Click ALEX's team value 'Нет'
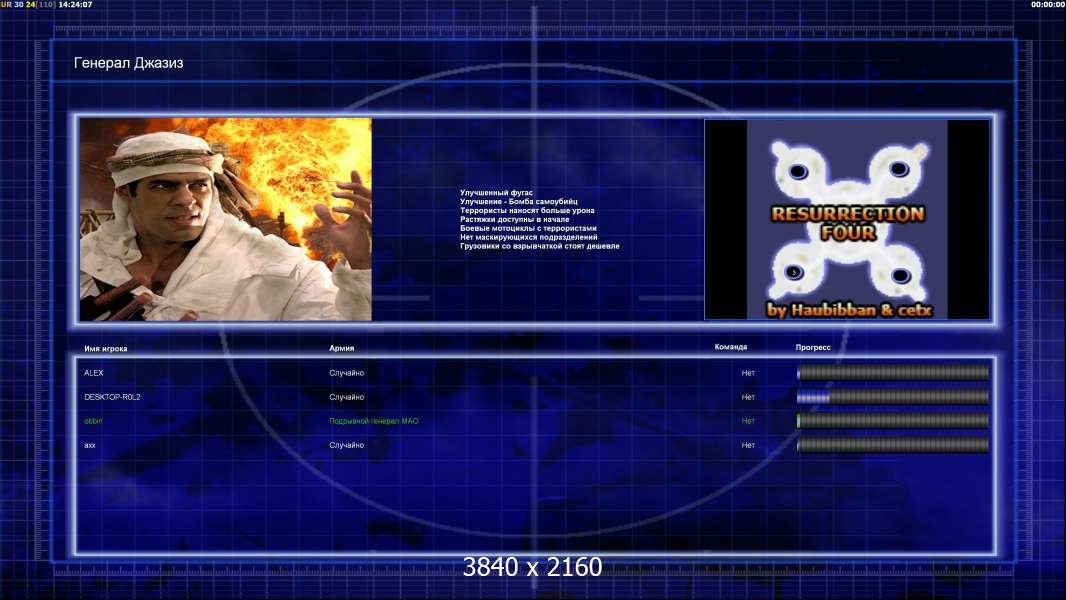 click(748, 373)
